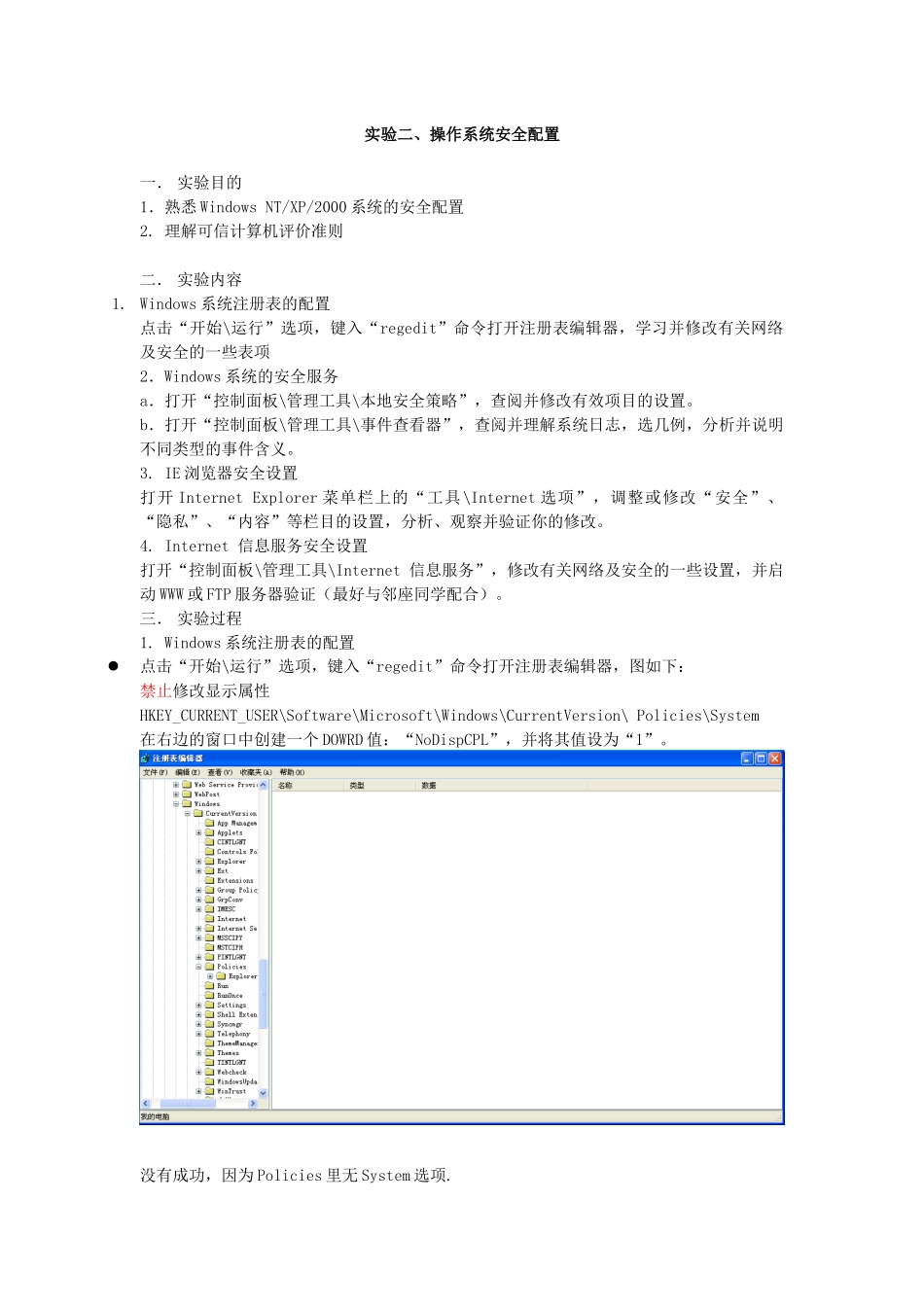Image resolution: width=924 pixels, height=1307 pixels.
Task: Click the CurrentVersion folder icon
Action: [x=198, y=814]
